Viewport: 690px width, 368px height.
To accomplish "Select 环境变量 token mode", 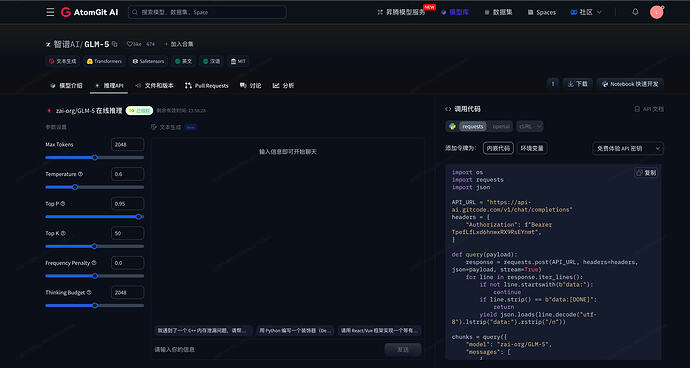I will pos(532,148).
